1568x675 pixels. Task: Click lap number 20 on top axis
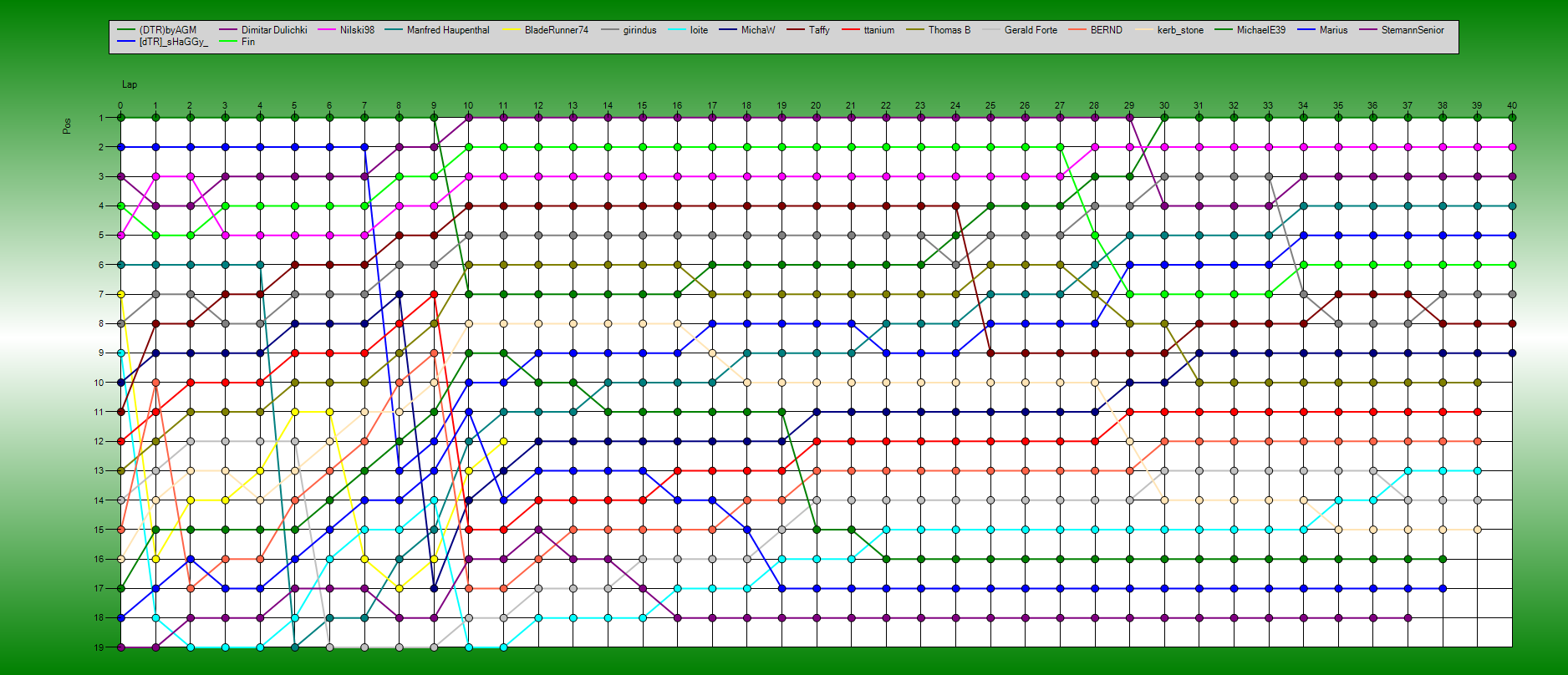[816, 106]
